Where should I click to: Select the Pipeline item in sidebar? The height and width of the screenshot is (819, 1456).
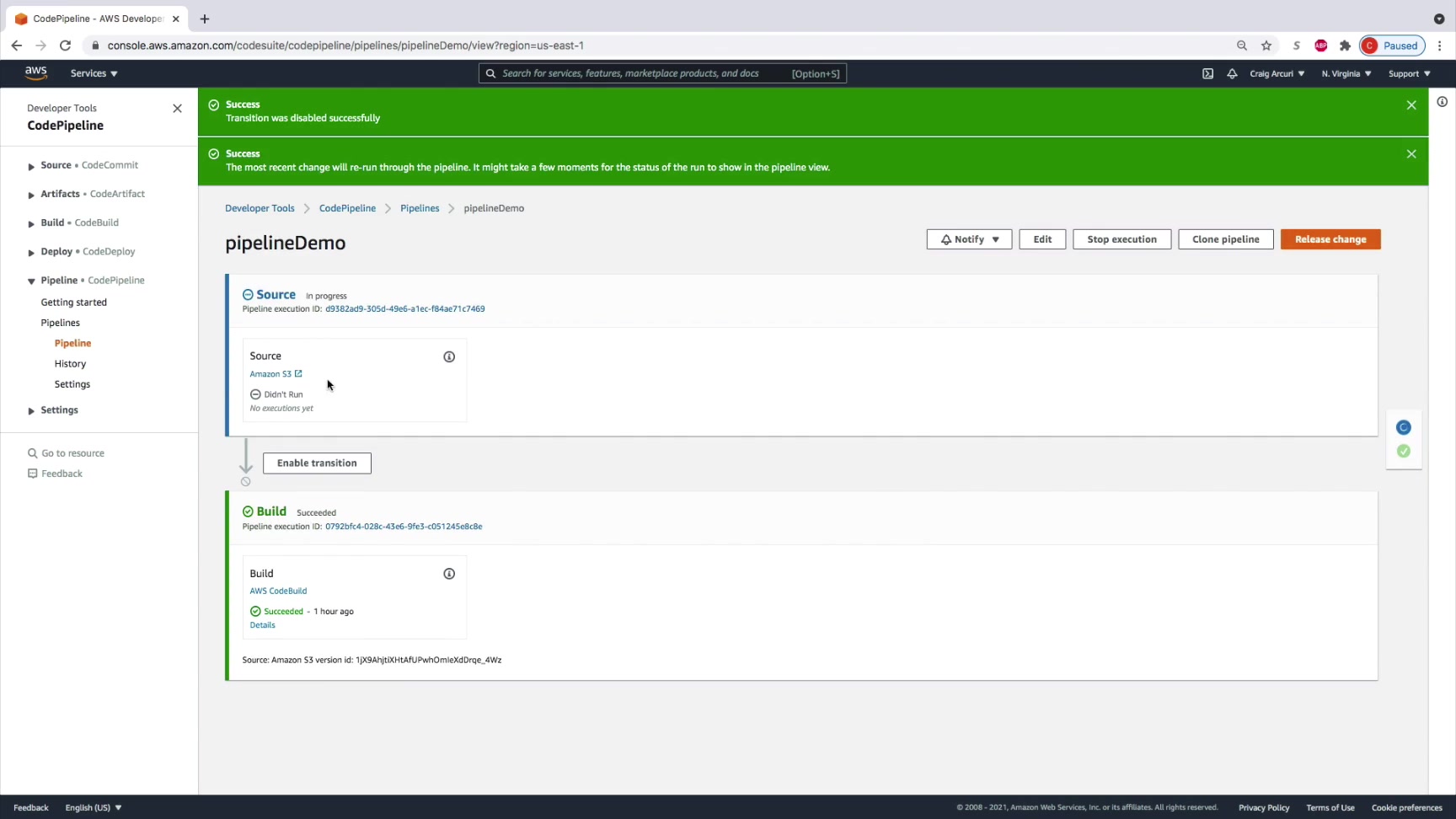72,343
